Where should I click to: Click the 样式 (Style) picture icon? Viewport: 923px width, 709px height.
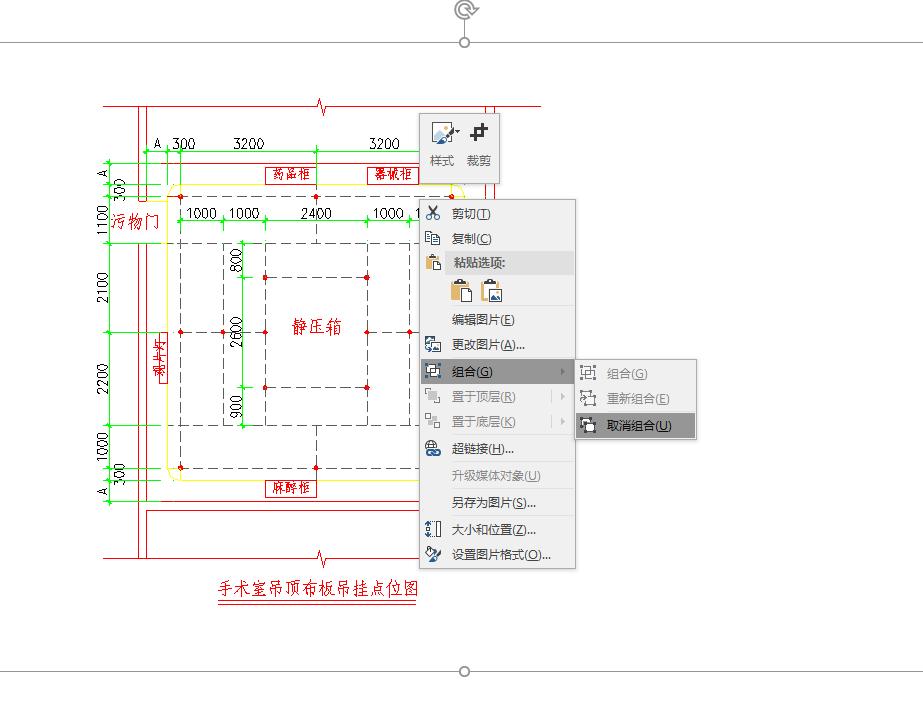[440, 133]
